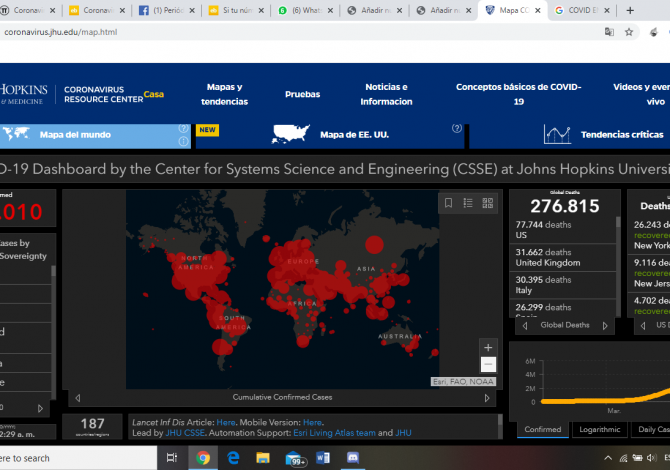Click the volume speaker icon in tray
Screen dimensions: 670x470
tap(651, 458)
